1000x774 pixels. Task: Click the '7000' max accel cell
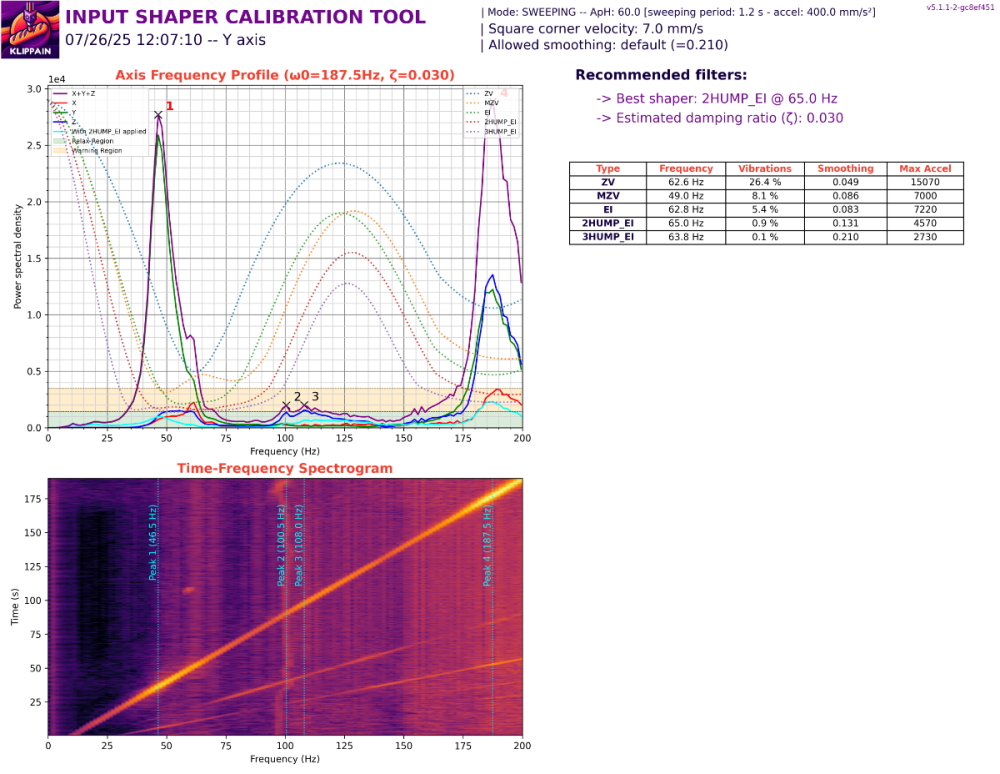925,196
